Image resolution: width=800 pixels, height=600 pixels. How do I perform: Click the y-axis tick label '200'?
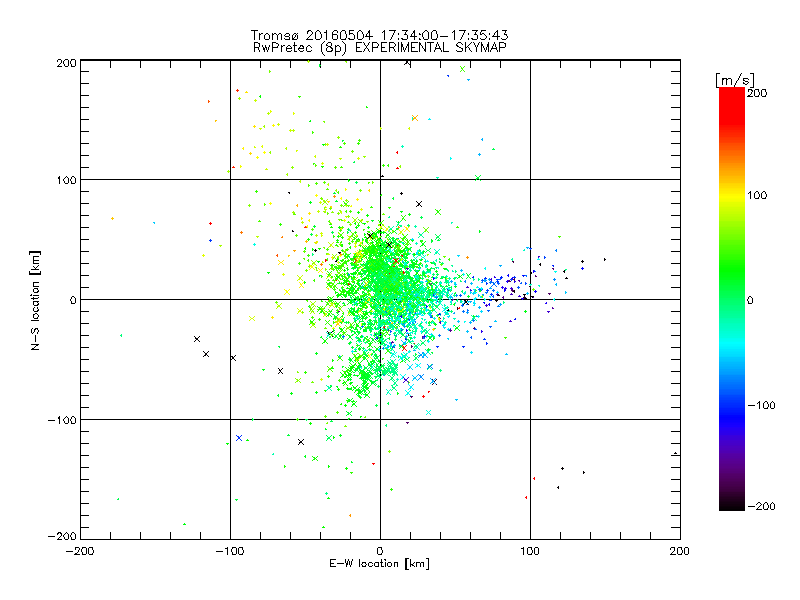tap(67, 63)
